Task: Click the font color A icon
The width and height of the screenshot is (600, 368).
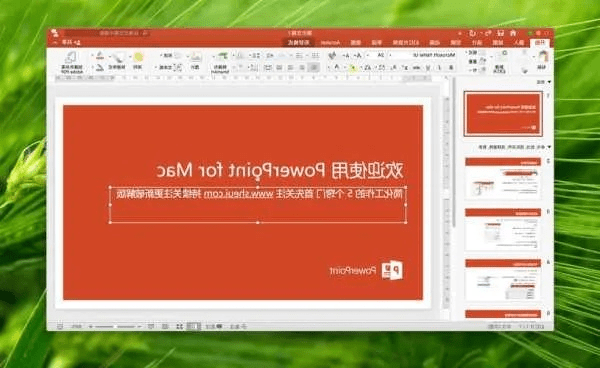Action: (336, 67)
